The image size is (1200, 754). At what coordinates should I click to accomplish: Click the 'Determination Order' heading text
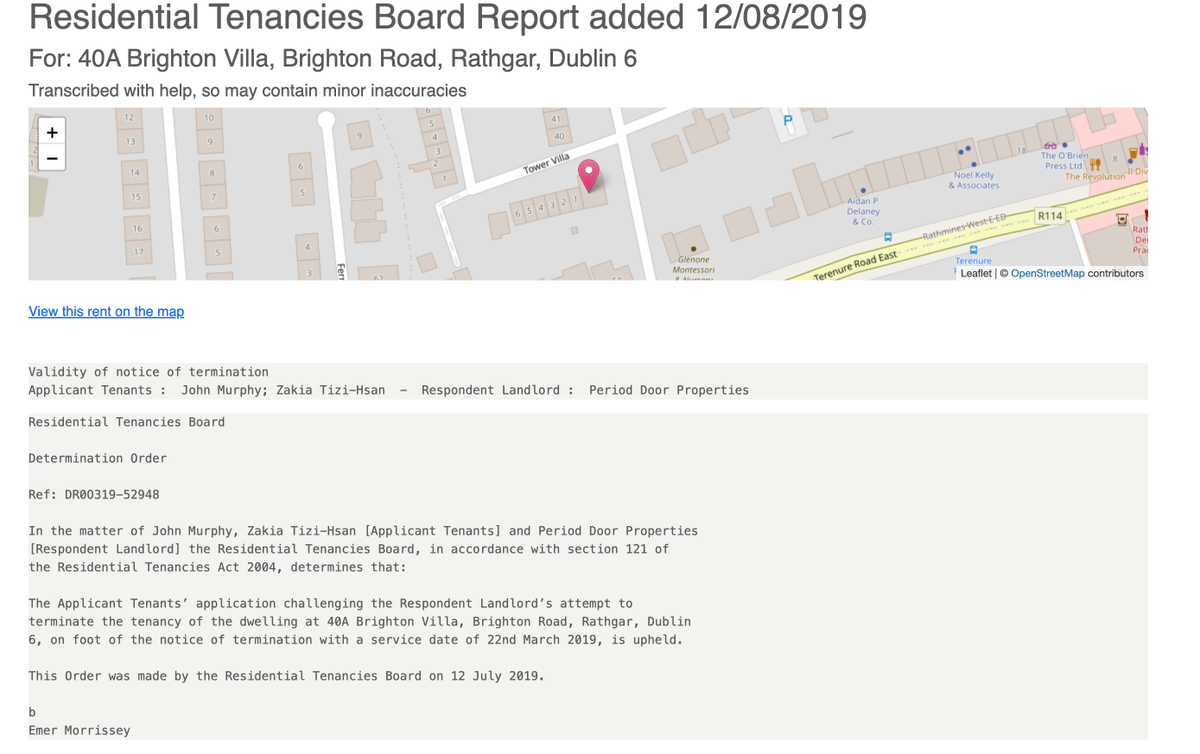[x=98, y=458]
